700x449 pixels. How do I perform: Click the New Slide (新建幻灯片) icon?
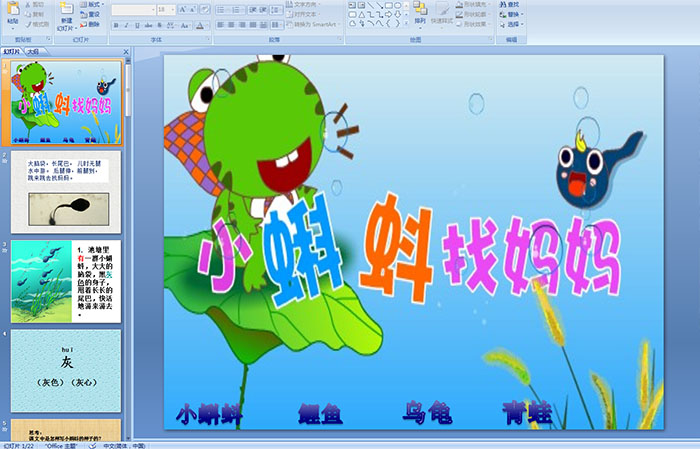(67, 9)
